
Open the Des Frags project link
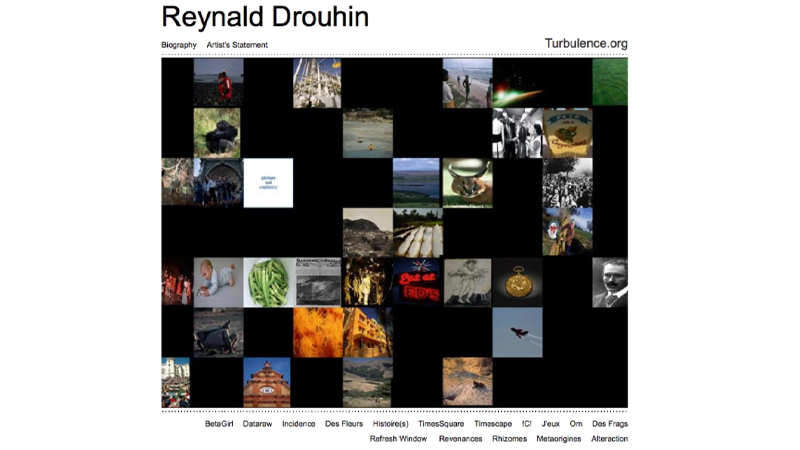(610, 423)
